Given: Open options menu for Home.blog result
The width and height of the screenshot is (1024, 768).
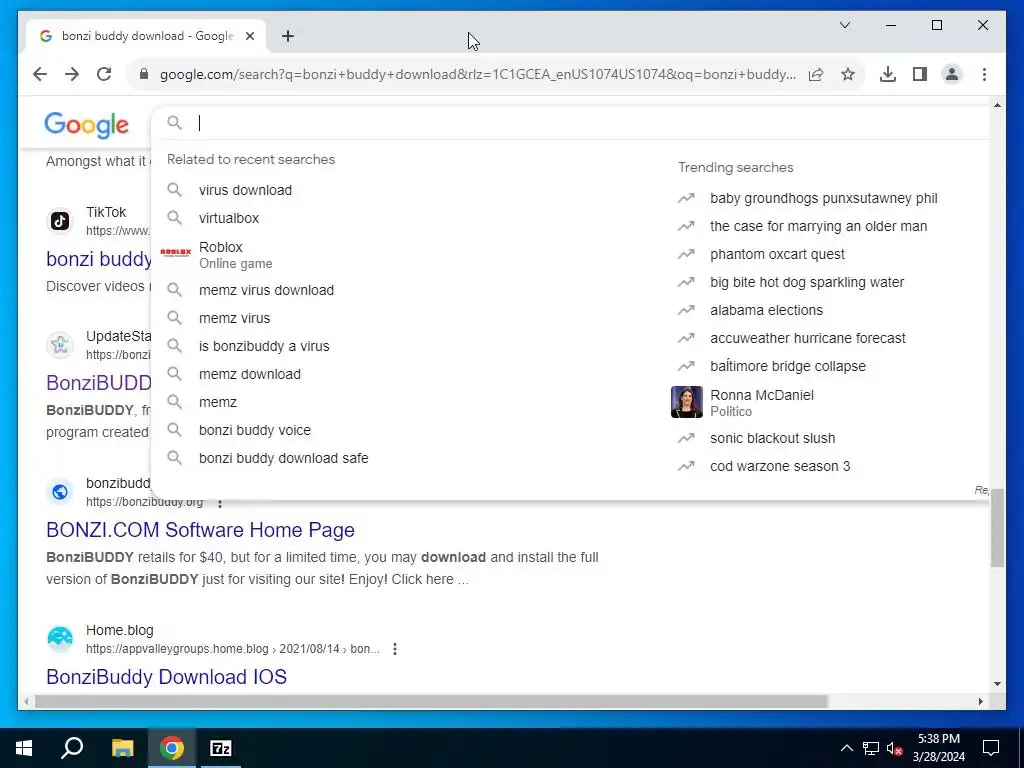Looking at the screenshot, I should click(394, 649).
